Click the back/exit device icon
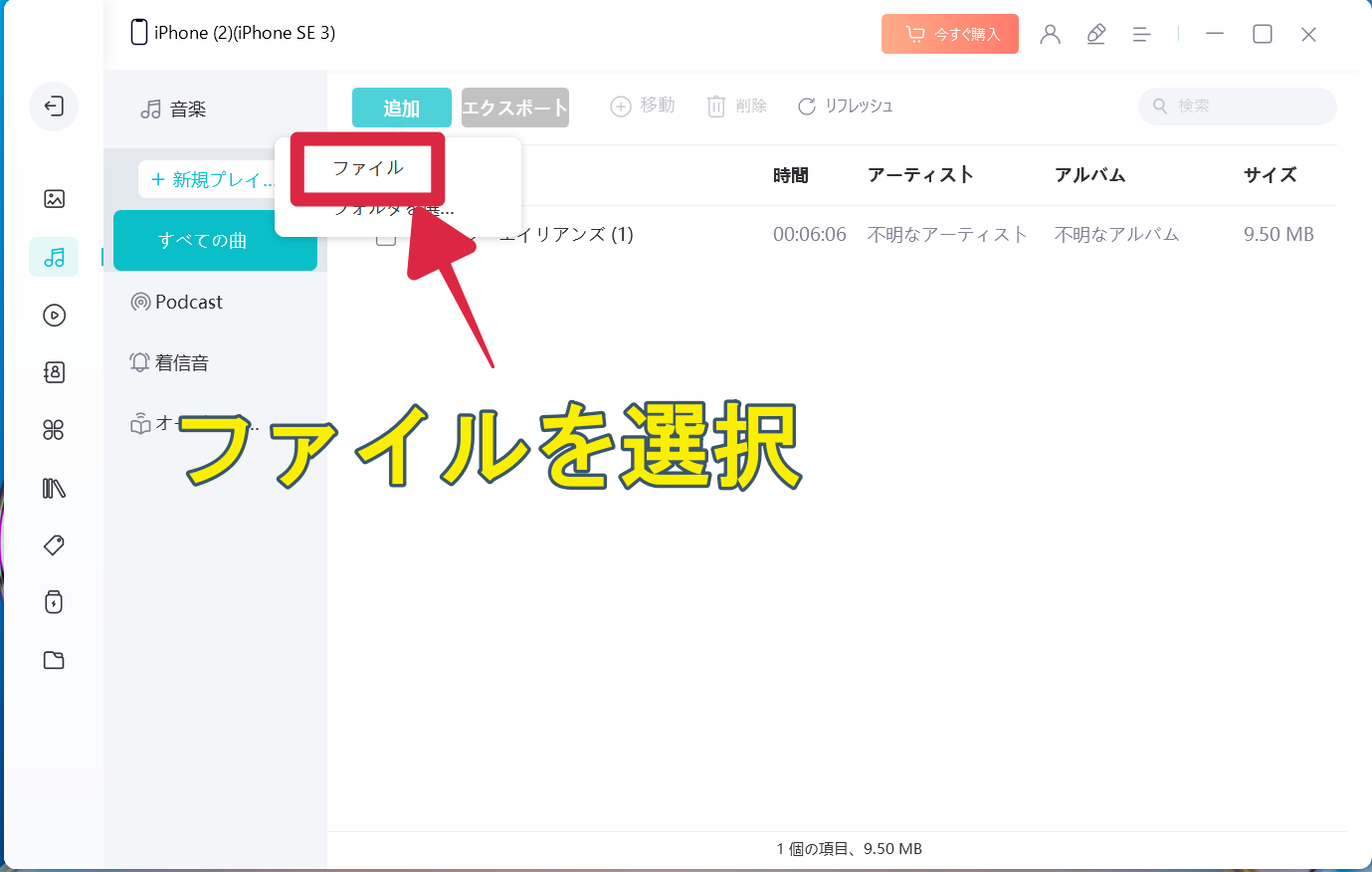1372x872 pixels. click(54, 107)
